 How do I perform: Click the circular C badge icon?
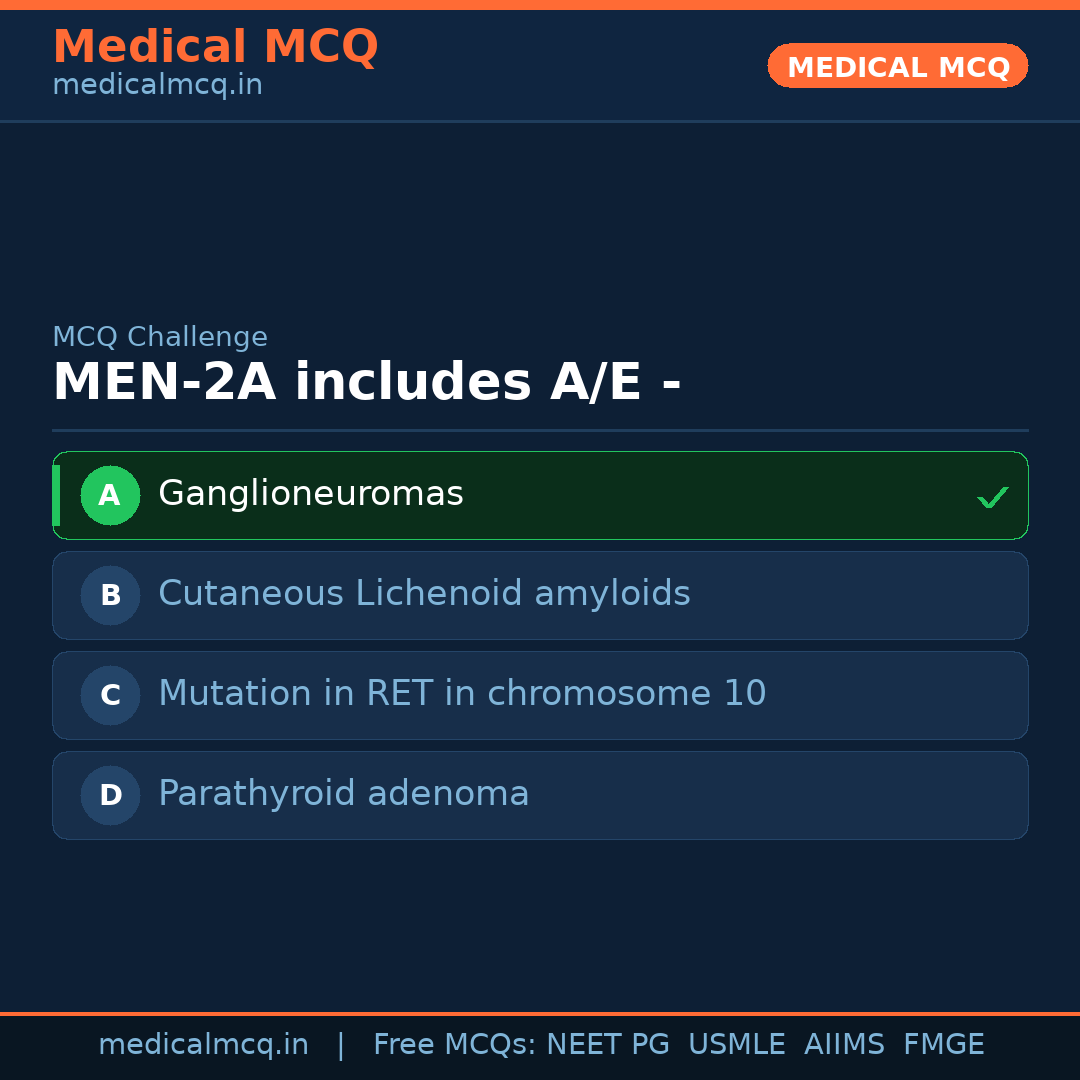110,695
